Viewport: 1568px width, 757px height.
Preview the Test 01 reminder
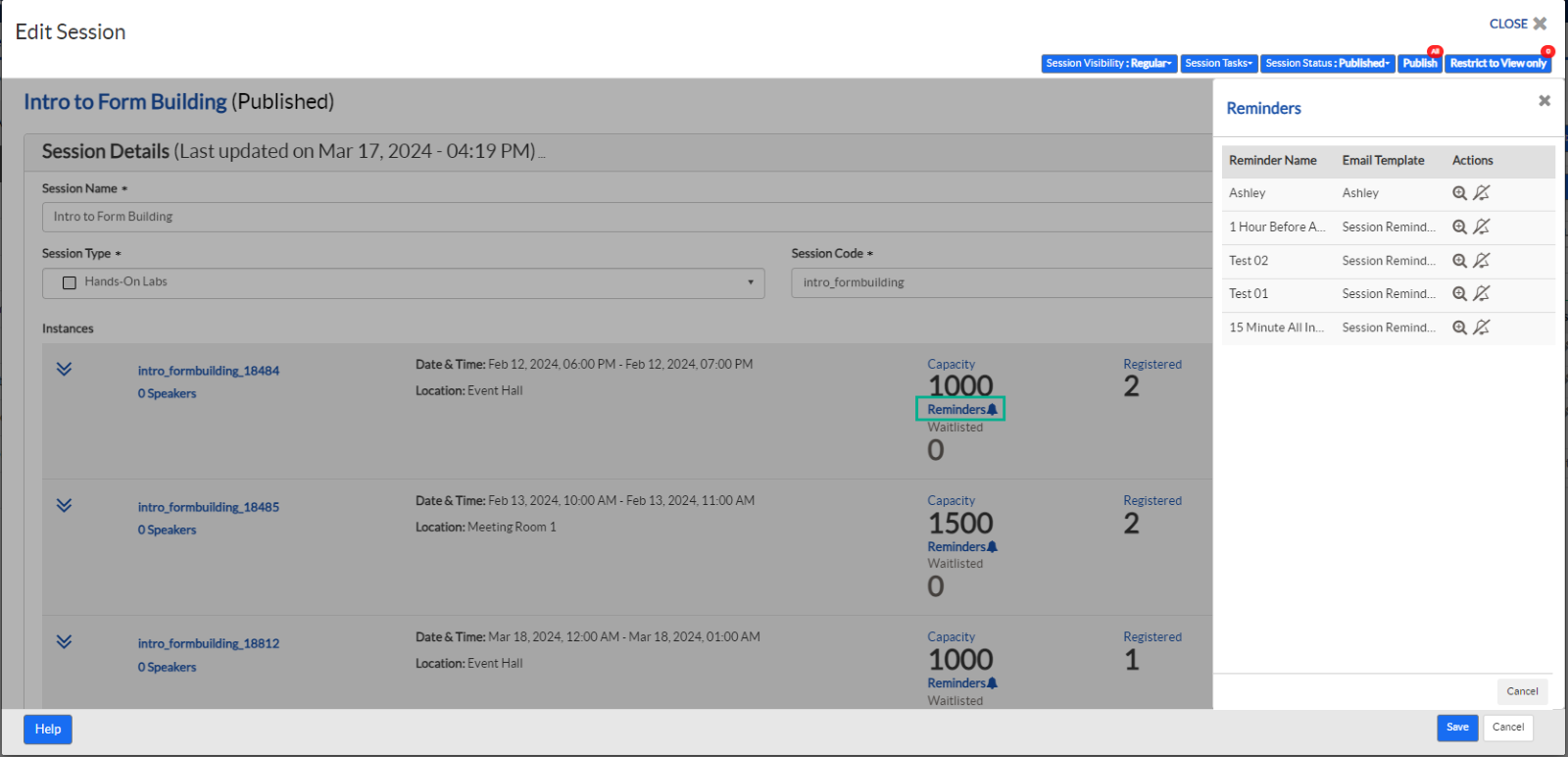(x=1459, y=293)
